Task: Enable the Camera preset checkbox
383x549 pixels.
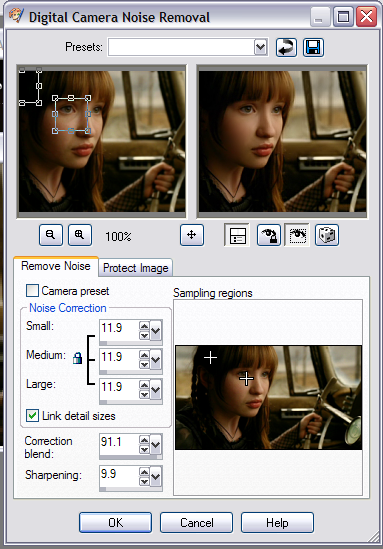Action: click(x=33, y=291)
